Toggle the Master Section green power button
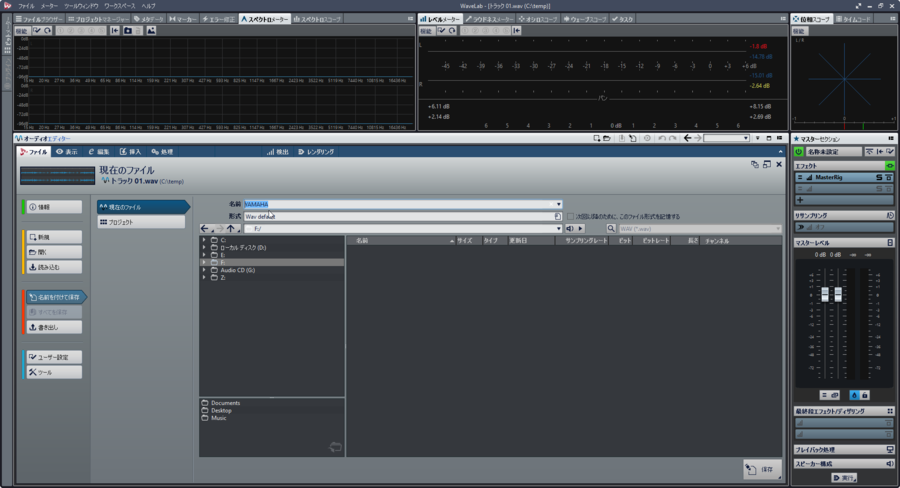The height and width of the screenshot is (488, 900). coord(798,152)
